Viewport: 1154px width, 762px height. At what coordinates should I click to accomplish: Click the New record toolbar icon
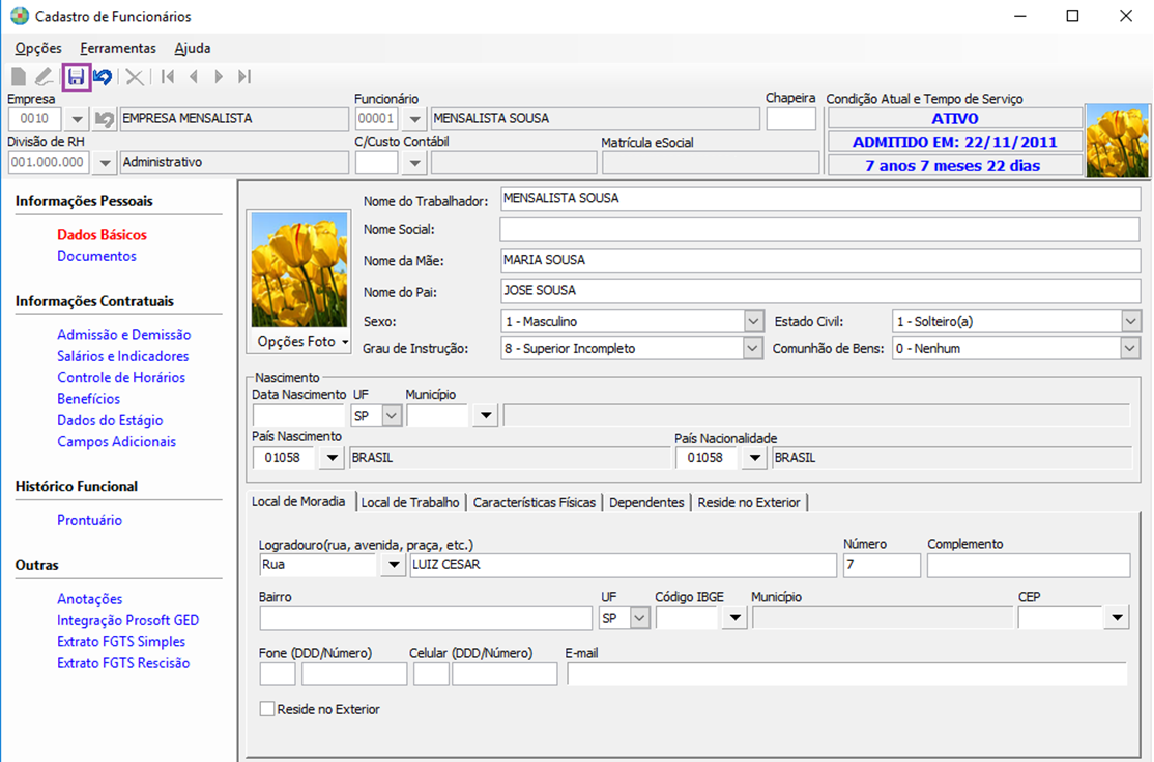pos(18,77)
